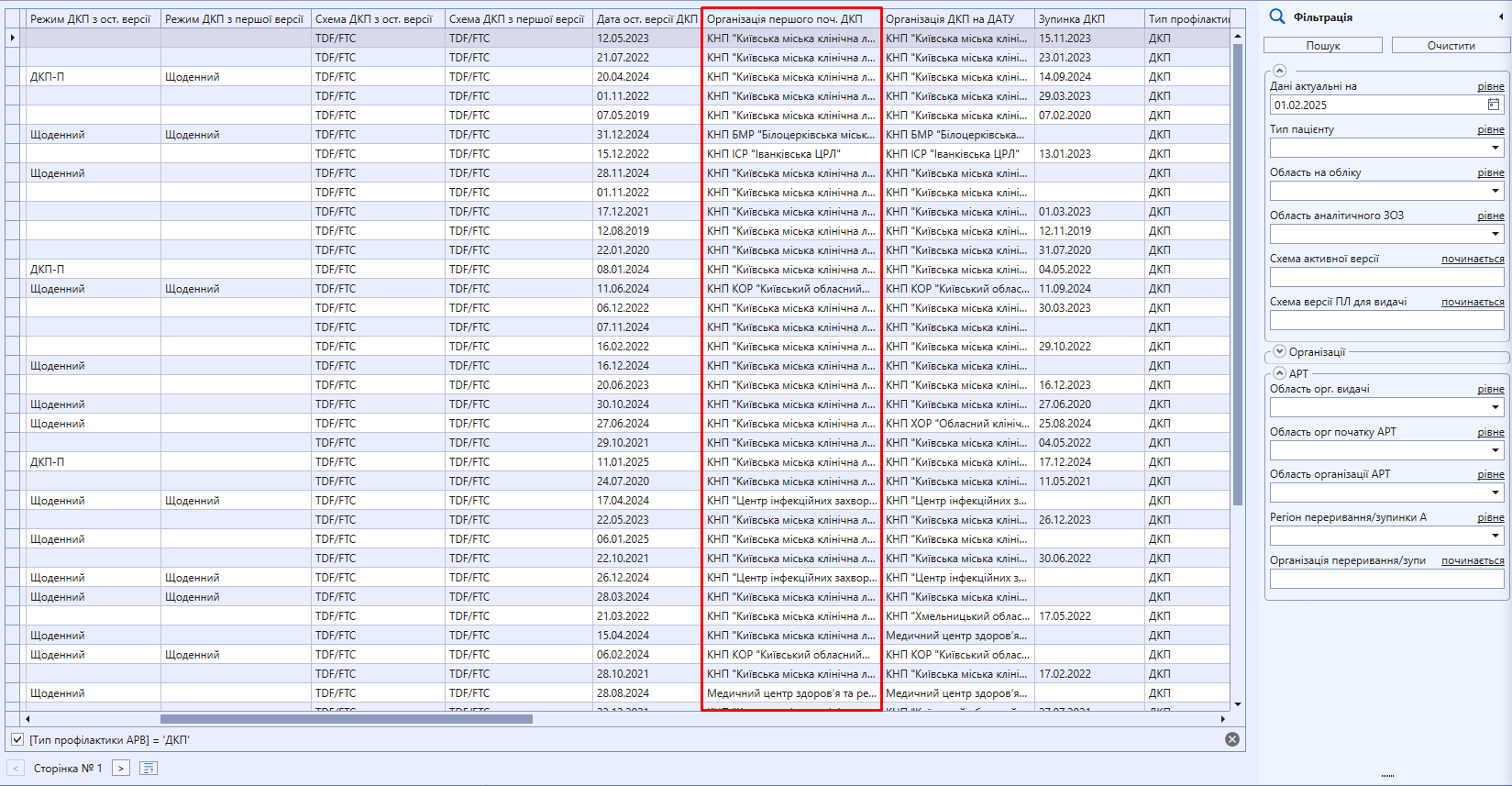
Task: Sort by Дата ост. версії ДКП column
Action: point(646,18)
